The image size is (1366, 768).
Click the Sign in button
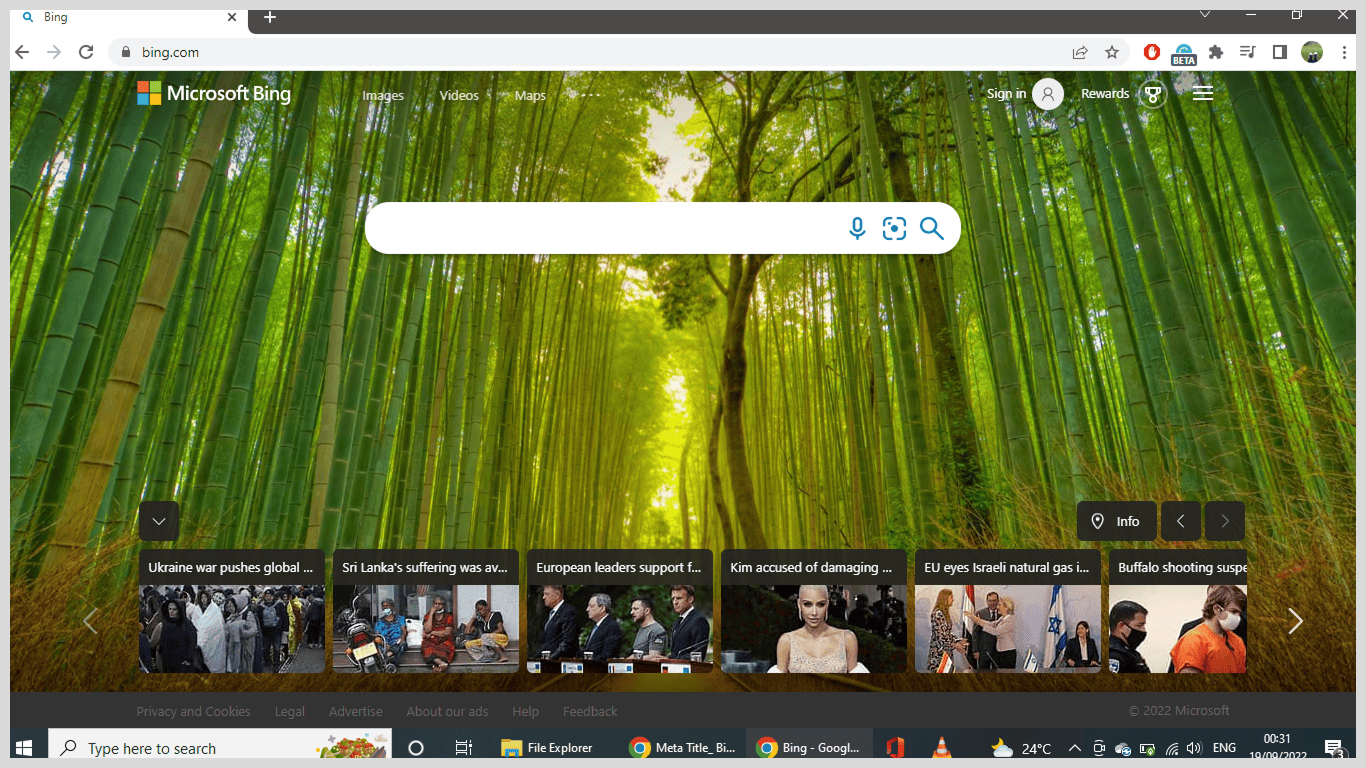coord(1007,93)
